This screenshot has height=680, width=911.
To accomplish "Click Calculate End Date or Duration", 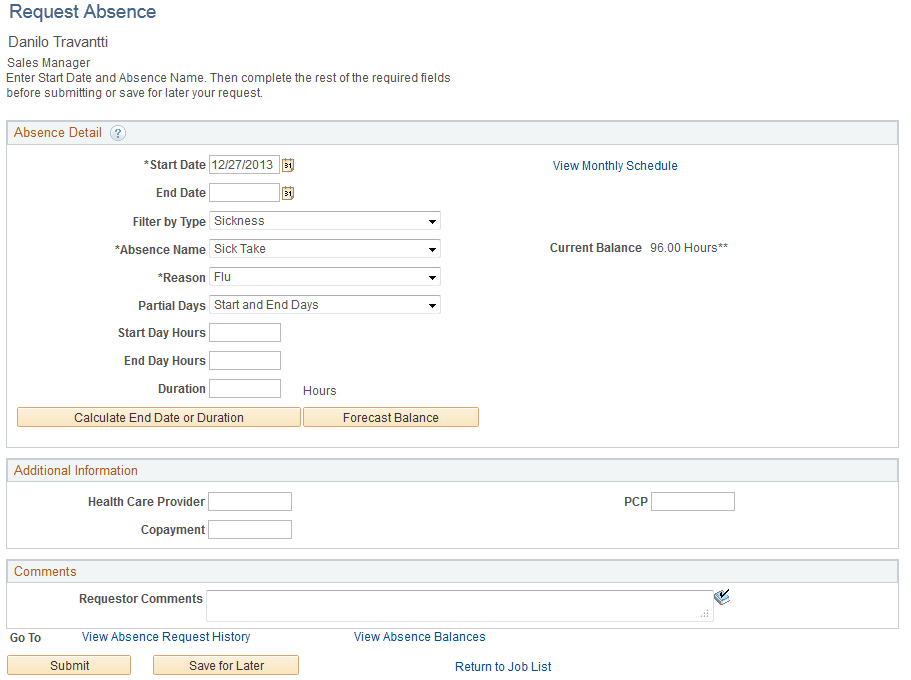I will [x=158, y=416].
